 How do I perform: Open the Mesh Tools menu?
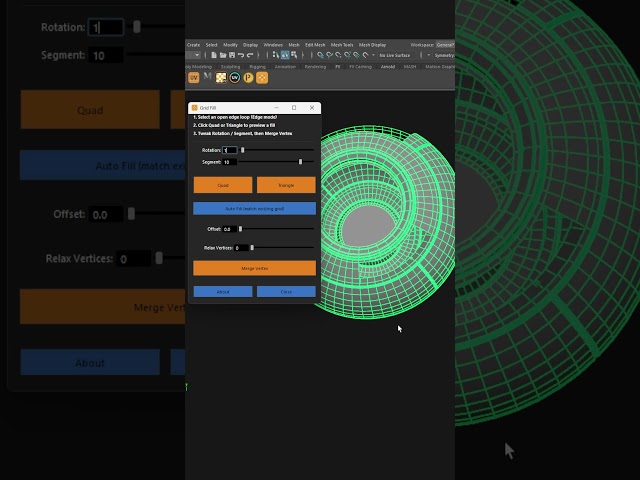tap(342, 45)
